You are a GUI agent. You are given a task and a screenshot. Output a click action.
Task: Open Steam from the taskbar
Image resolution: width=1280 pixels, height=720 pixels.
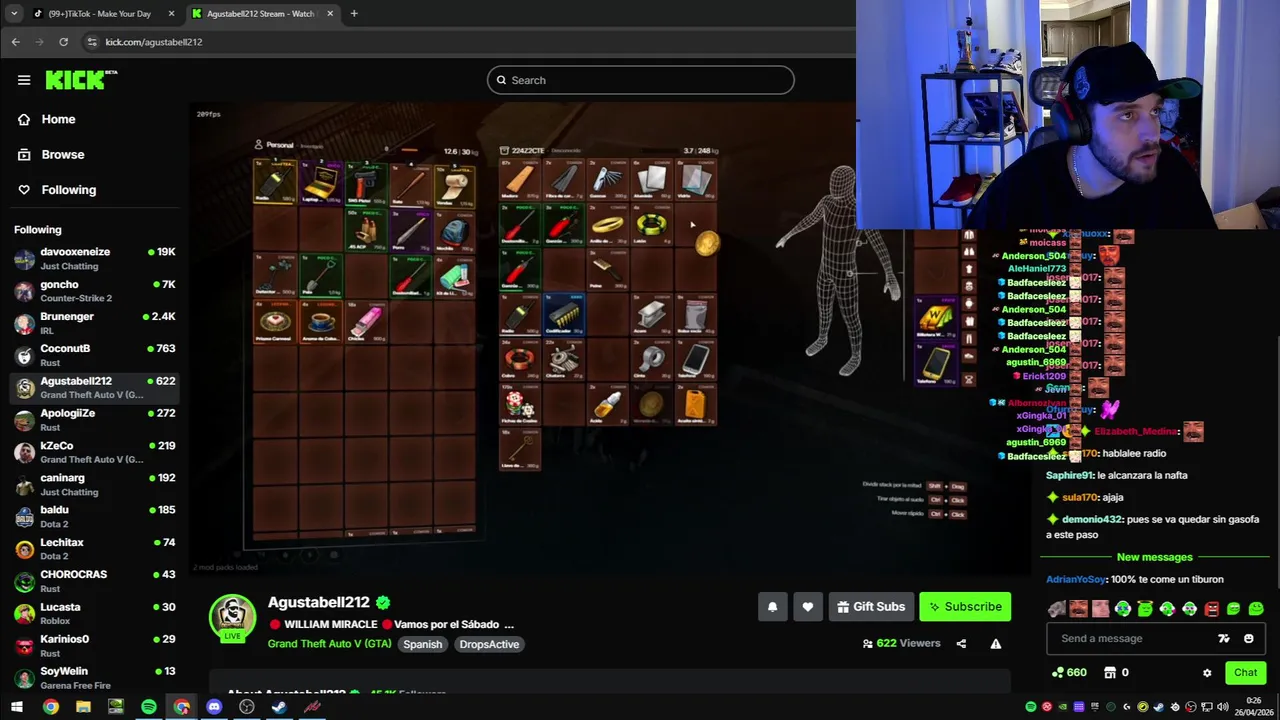point(280,707)
